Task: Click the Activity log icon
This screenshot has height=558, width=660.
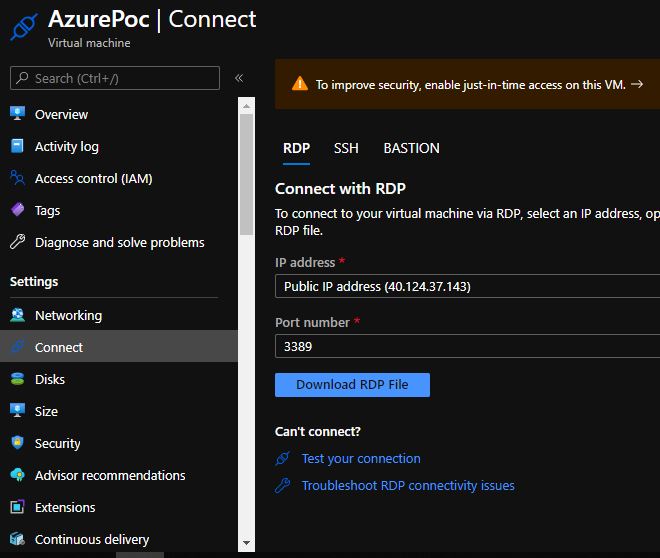Action: point(17,146)
